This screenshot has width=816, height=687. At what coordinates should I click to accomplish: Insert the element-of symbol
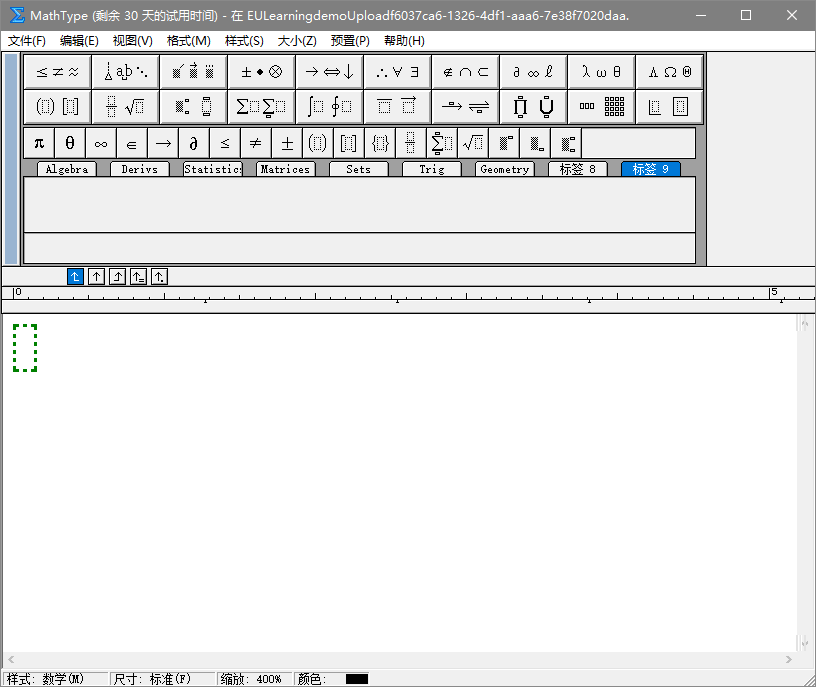point(132,143)
